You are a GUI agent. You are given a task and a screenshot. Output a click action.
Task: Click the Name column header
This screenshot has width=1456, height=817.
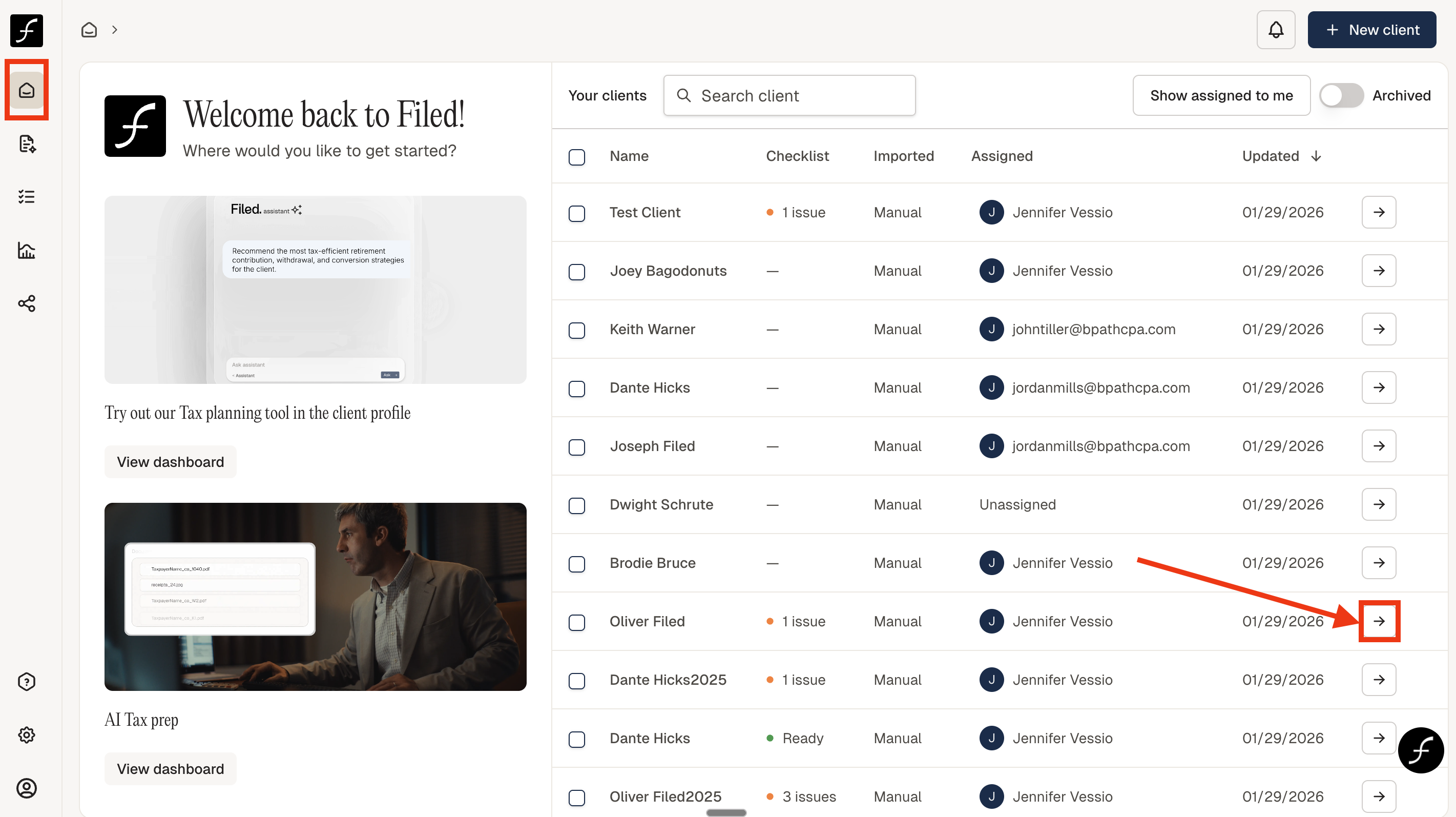click(629, 156)
